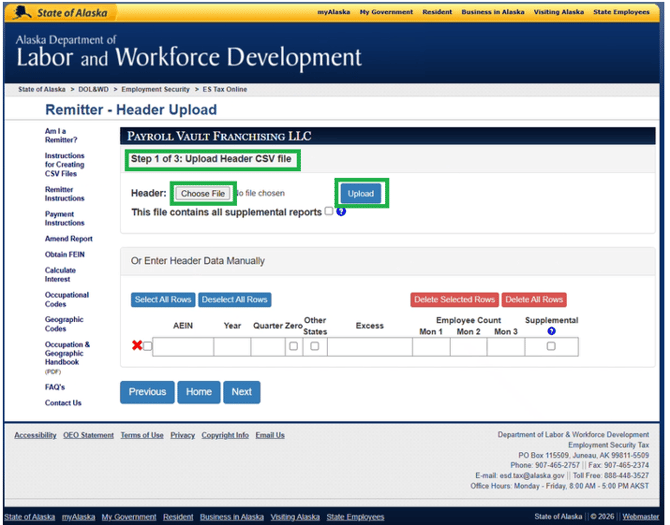Click My Government link in bottom bar
The image size is (670, 525).
(129, 517)
